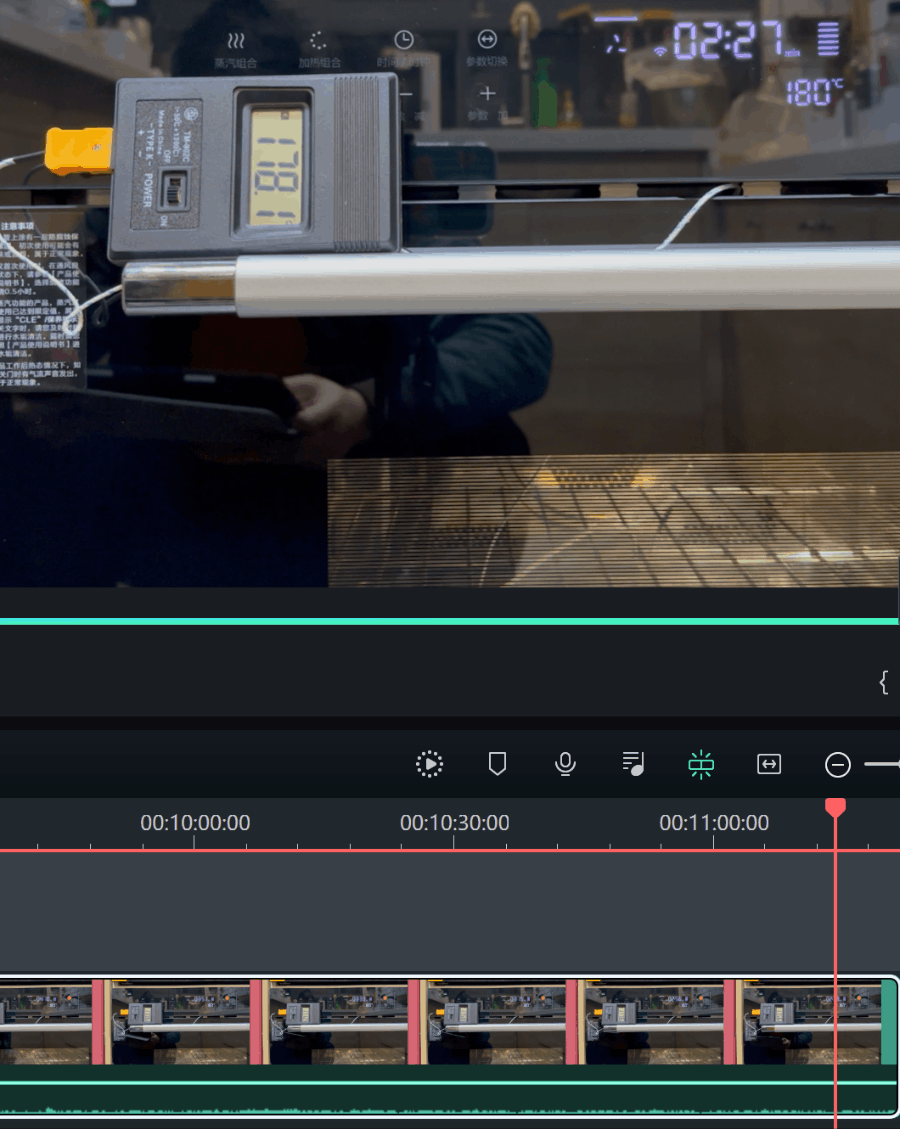The width and height of the screenshot is (900, 1129).
Task: Click the Render Preview icon
Action: tap(429, 764)
